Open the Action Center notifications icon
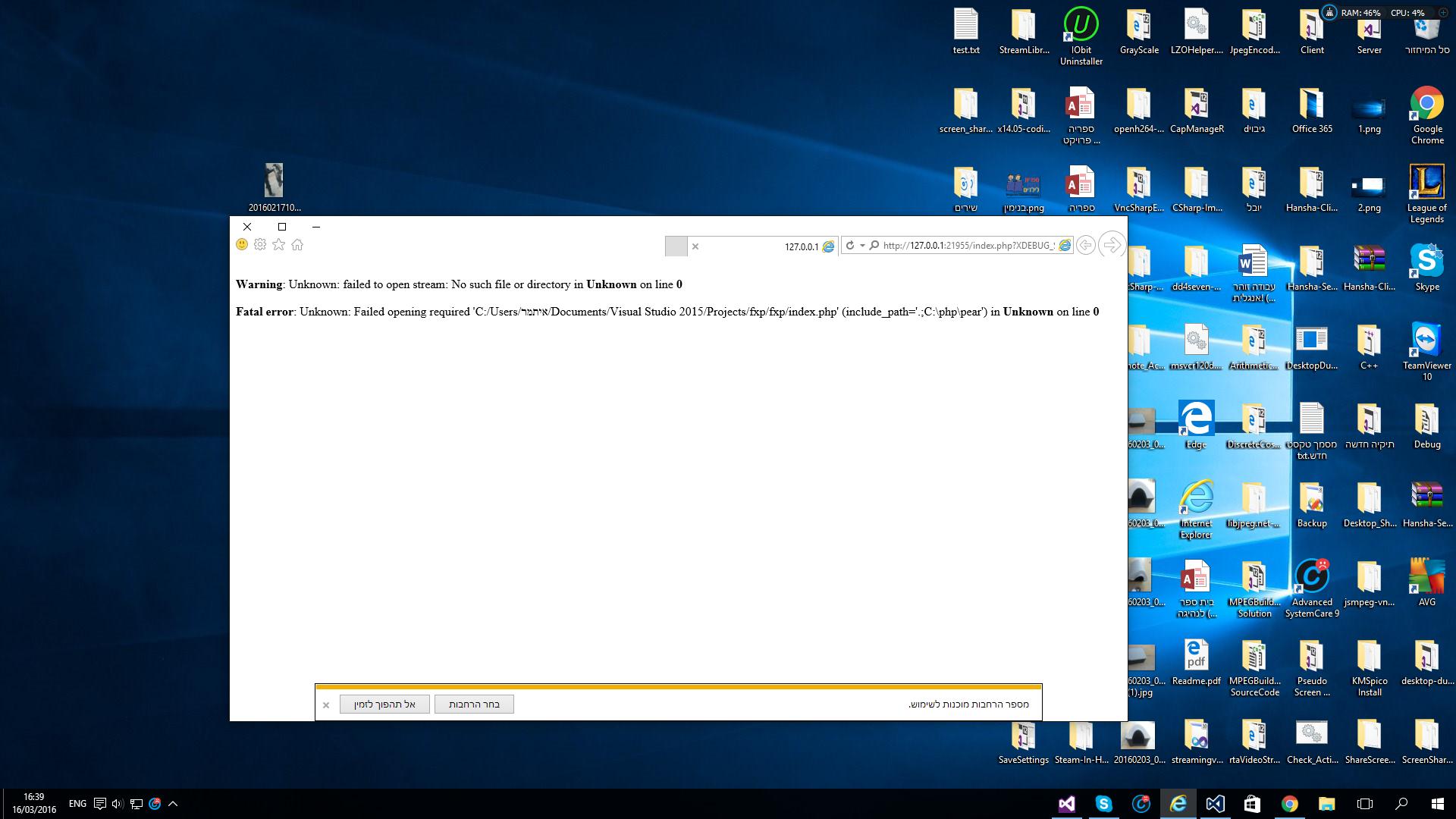1456x819 pixels. 99,804
